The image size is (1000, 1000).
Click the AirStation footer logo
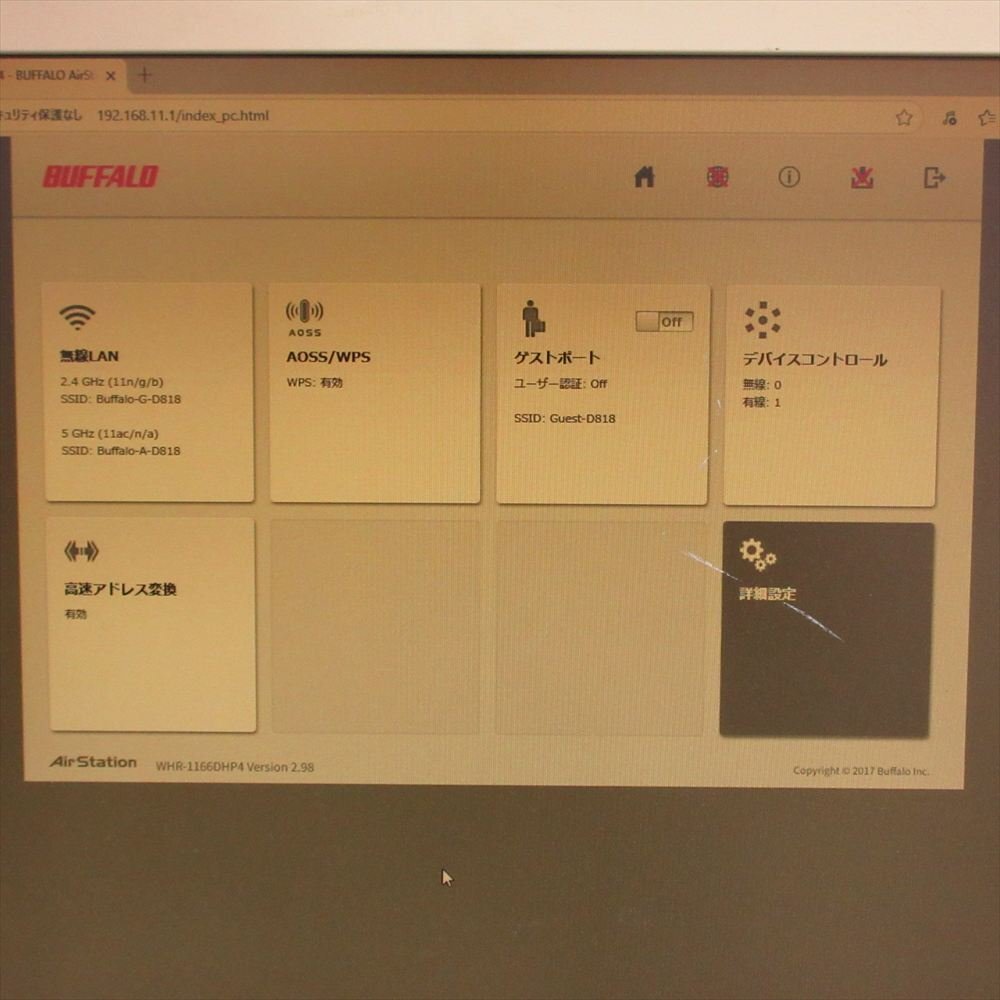click(93, 762)
